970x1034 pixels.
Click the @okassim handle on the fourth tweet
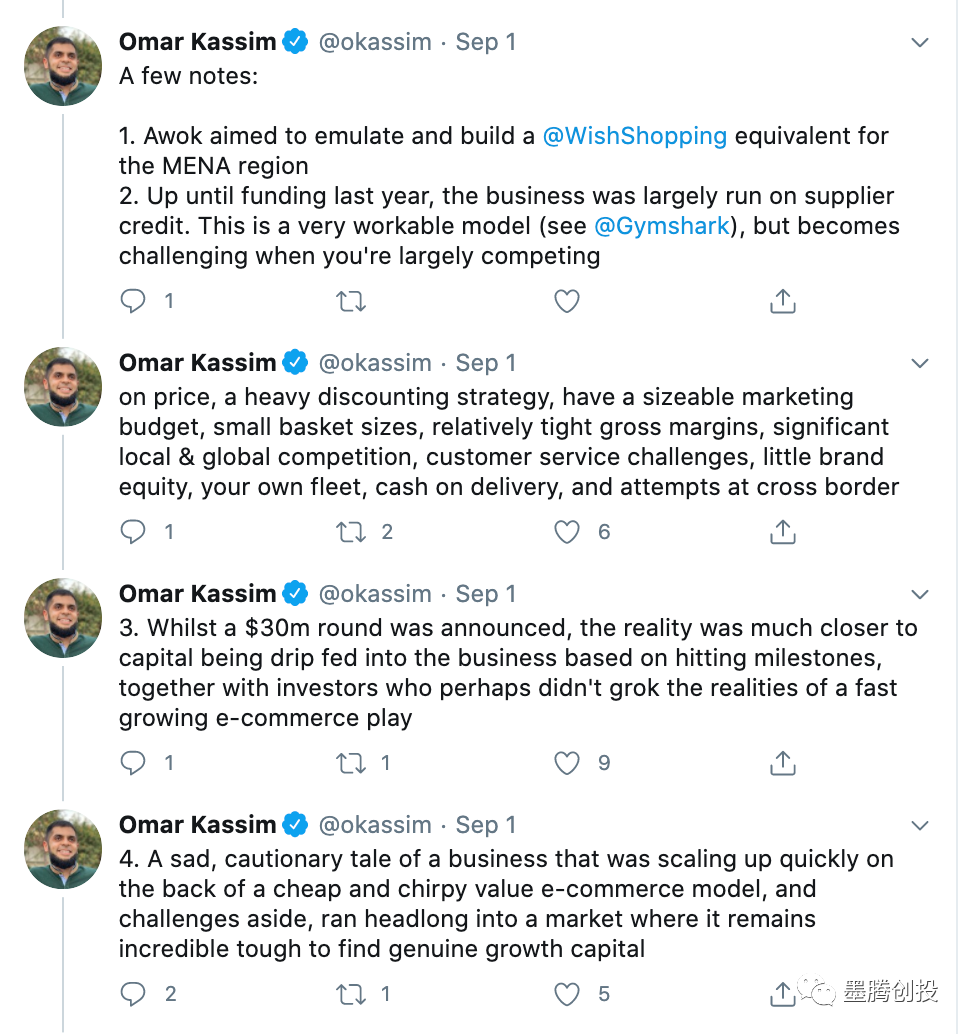(375, 825)
